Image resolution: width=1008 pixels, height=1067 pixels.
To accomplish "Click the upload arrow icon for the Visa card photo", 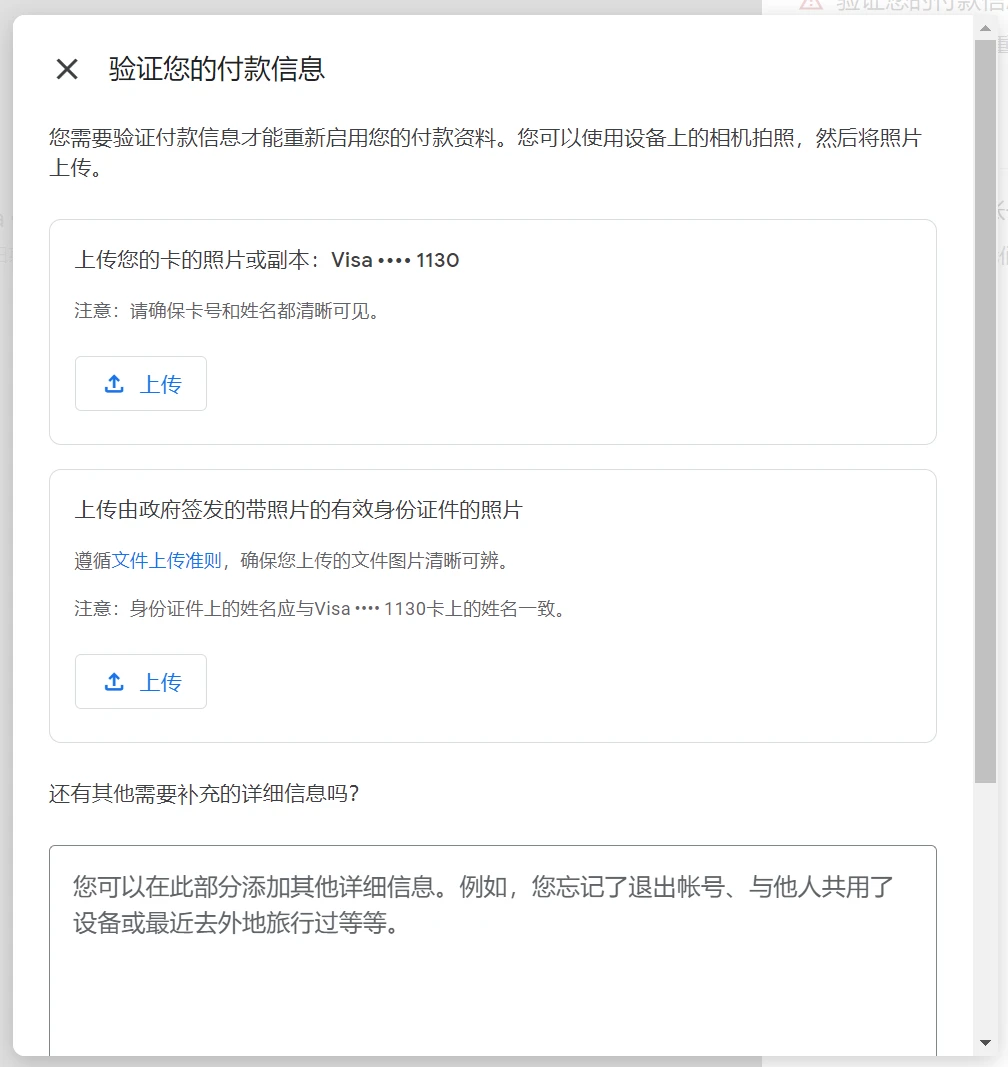I will click(x=115, y=384).
